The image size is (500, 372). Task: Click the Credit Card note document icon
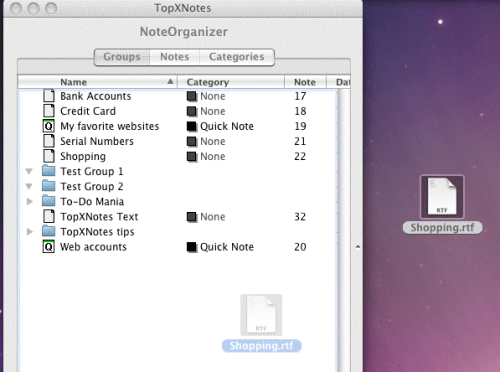click(x=49, y=111)
